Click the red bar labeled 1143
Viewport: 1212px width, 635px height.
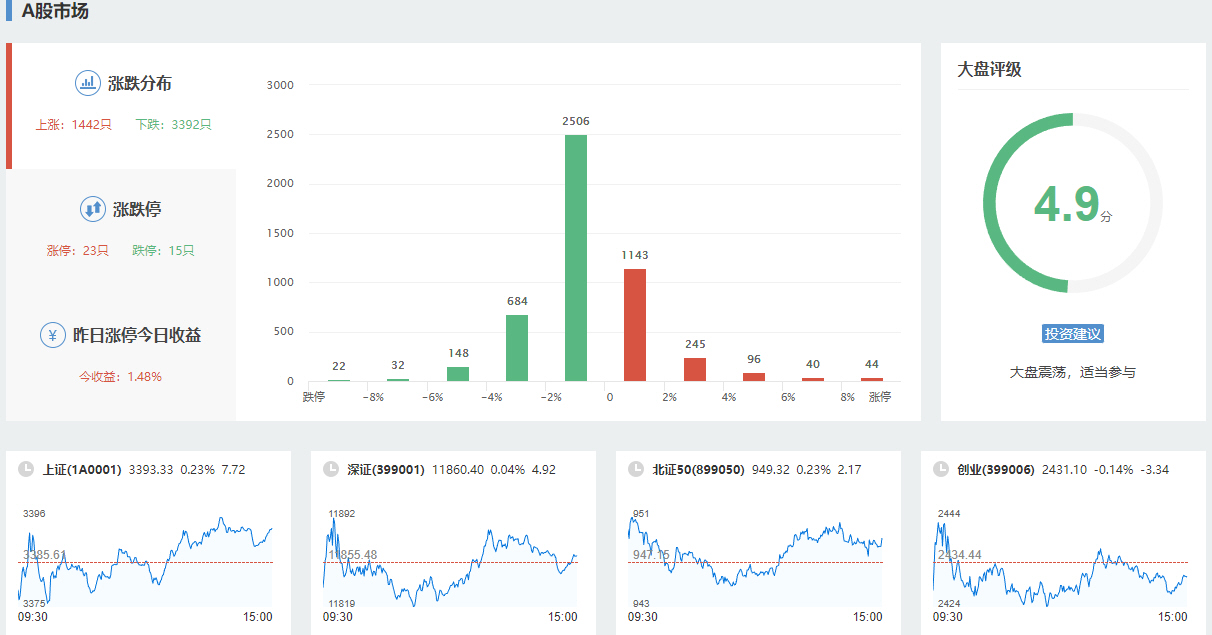[635, 325]
